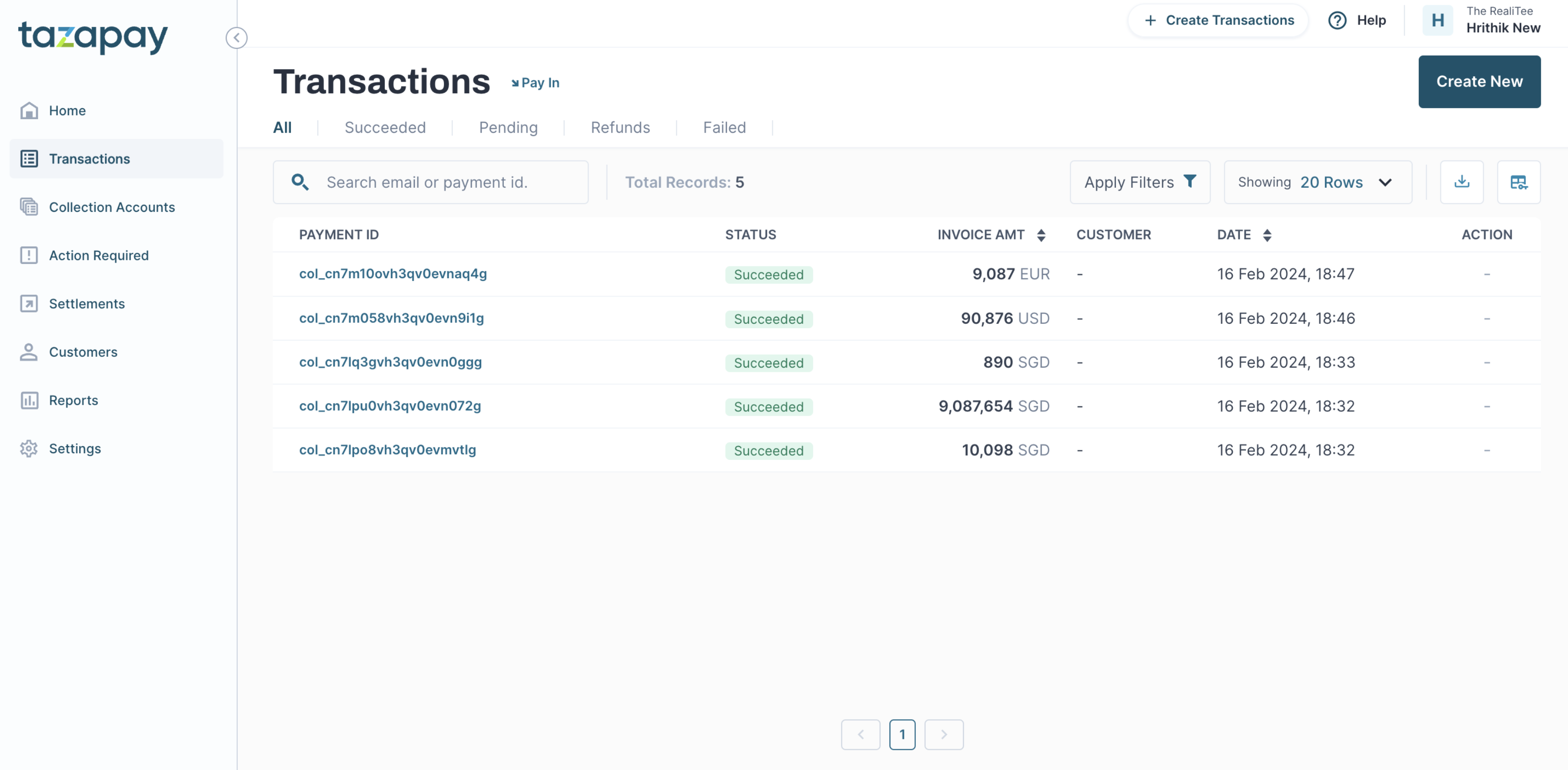
Task: Sort transactions by Date column
Action: click(x=1267, y=235)
